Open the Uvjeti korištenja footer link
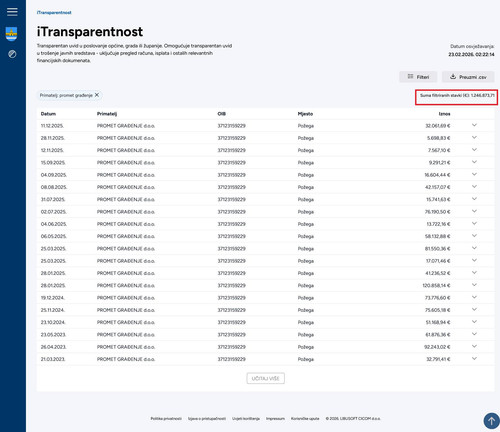The width and height of the screenshot is (500, 432). (x=246, y=418)
